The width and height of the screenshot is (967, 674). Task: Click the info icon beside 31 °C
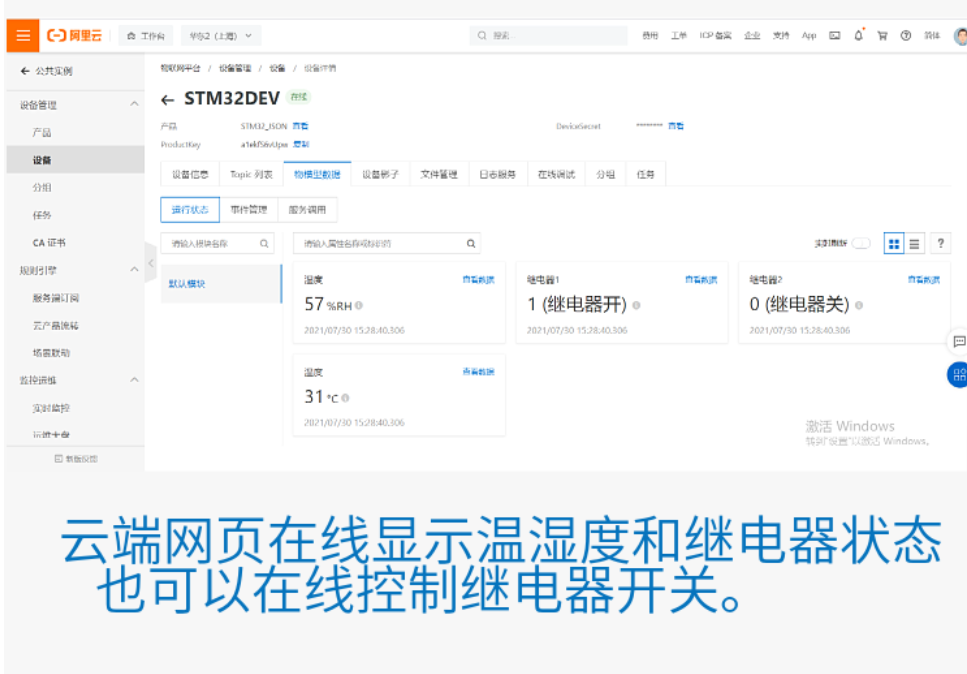(x=345, y=398)
